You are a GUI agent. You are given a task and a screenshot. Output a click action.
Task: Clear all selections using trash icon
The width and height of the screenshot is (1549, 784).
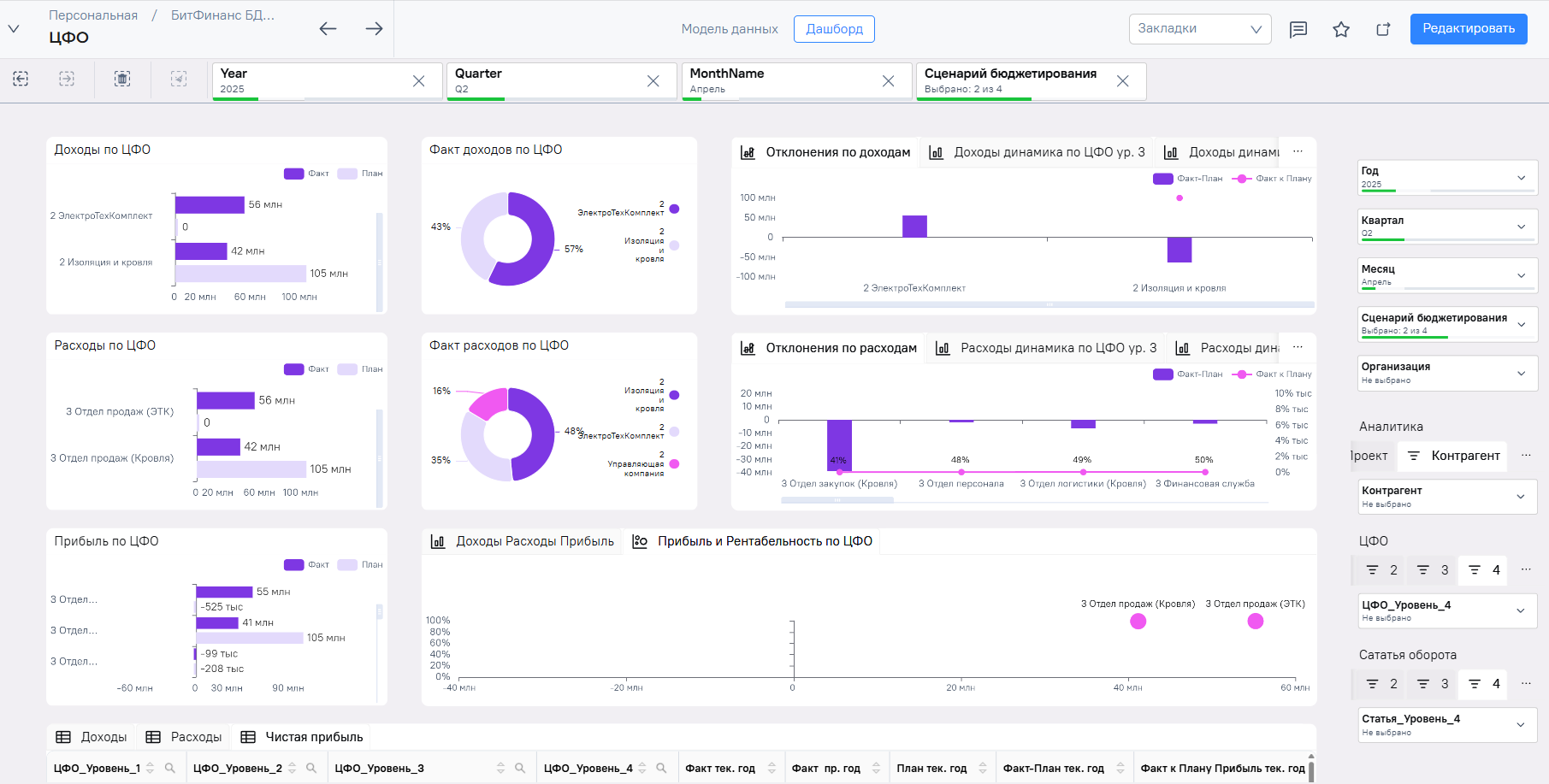(122, 79)
